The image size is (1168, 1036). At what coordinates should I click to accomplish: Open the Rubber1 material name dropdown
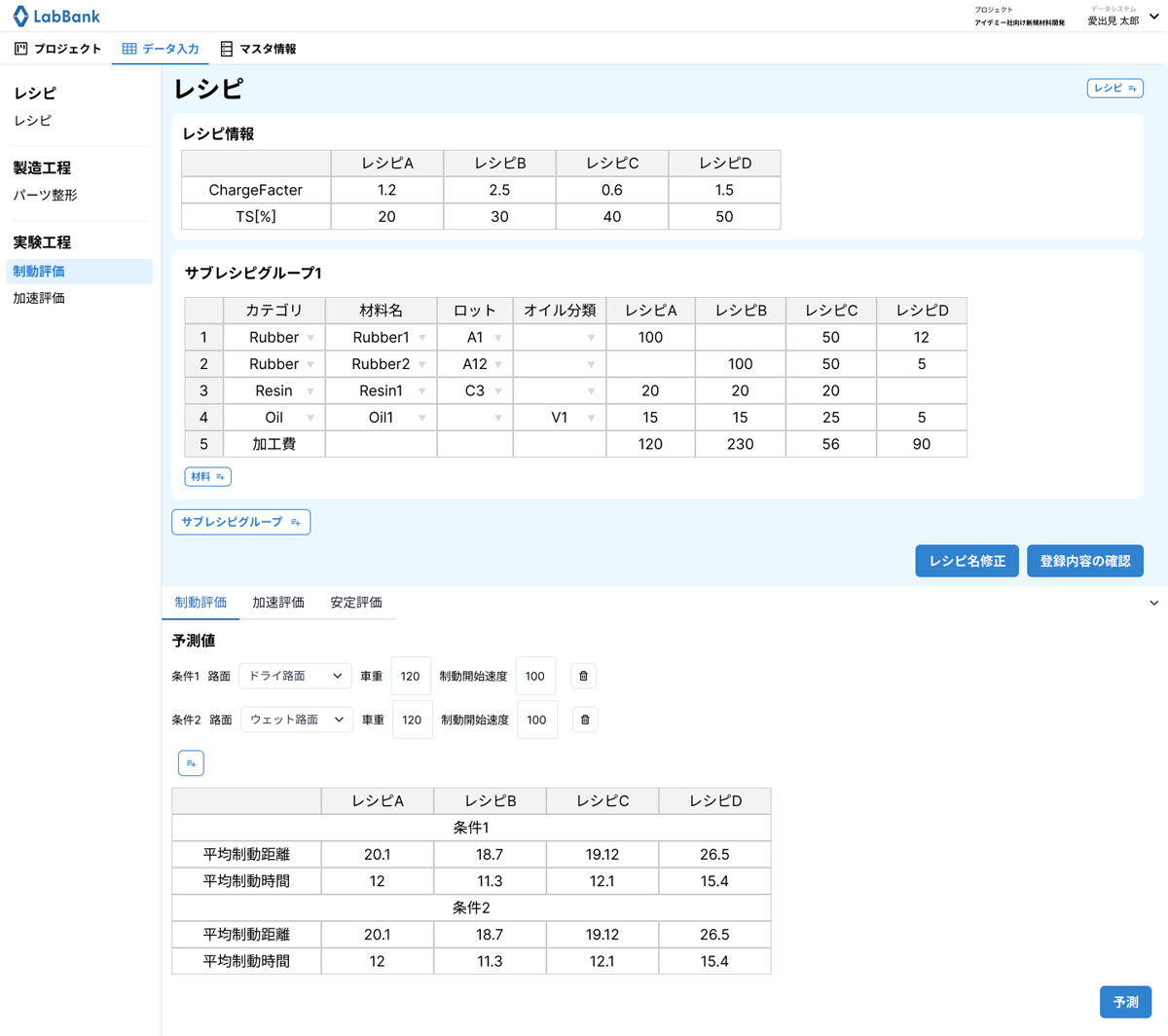(x=422, y=338)
